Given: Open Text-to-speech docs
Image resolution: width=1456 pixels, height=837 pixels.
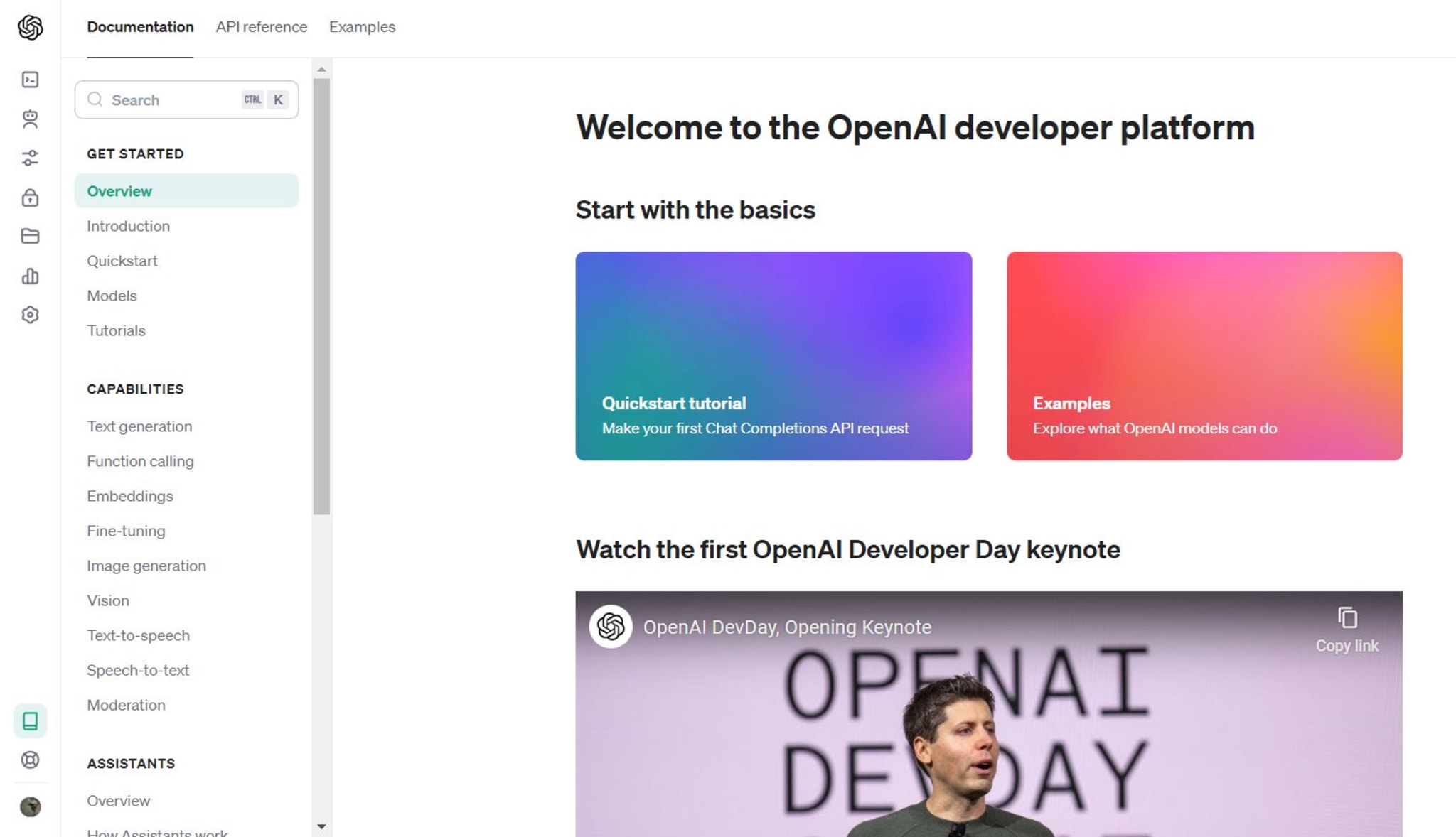Looking at the screenshot, I should pyautogui.click(x=138, y=635).
